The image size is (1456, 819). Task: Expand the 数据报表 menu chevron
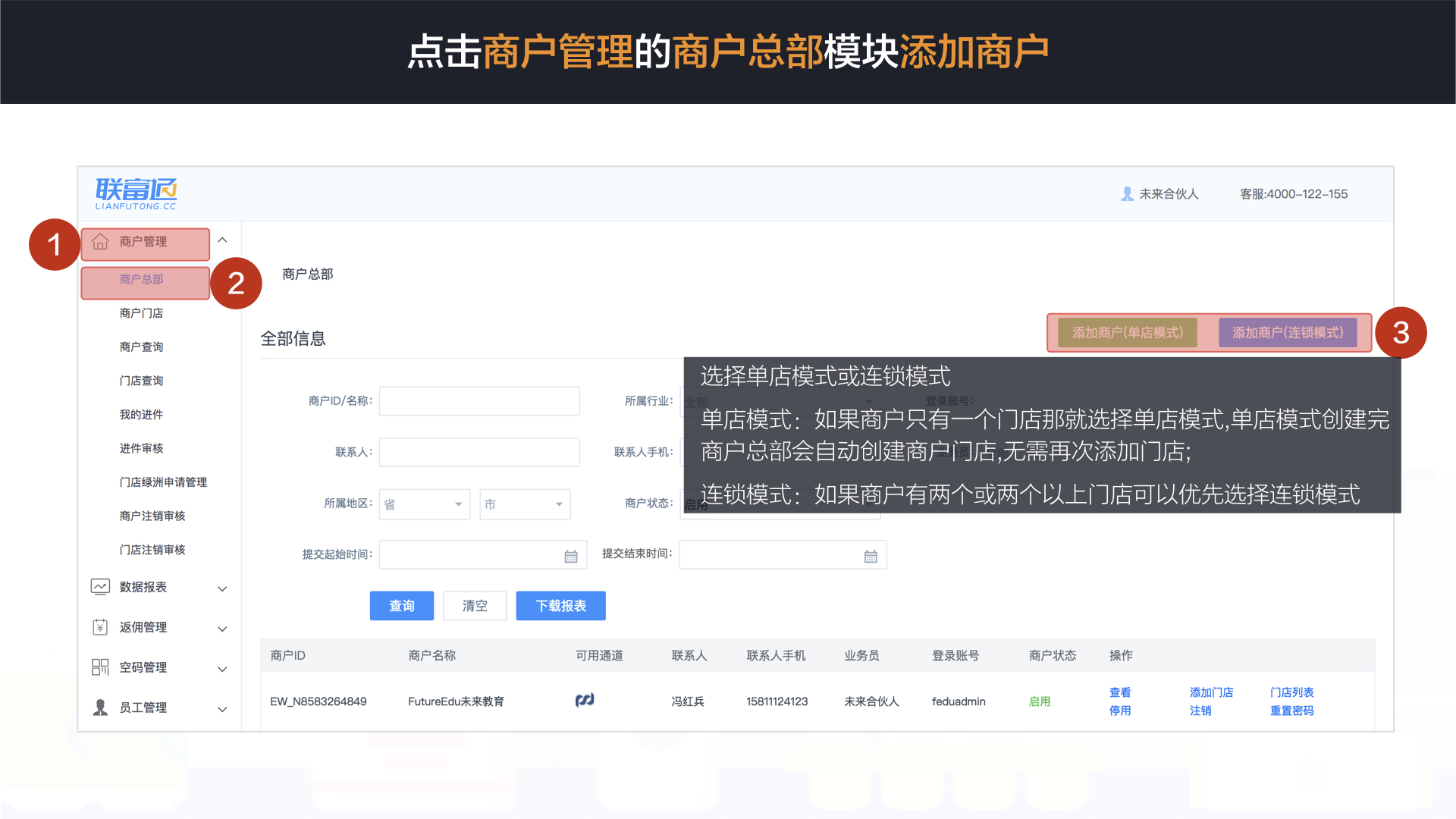pyautogui.click(x=222, y=588)
